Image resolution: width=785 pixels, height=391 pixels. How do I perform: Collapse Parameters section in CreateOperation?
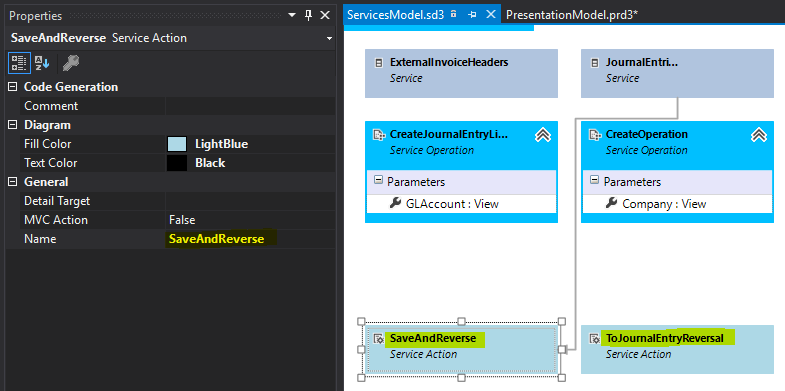594,180
